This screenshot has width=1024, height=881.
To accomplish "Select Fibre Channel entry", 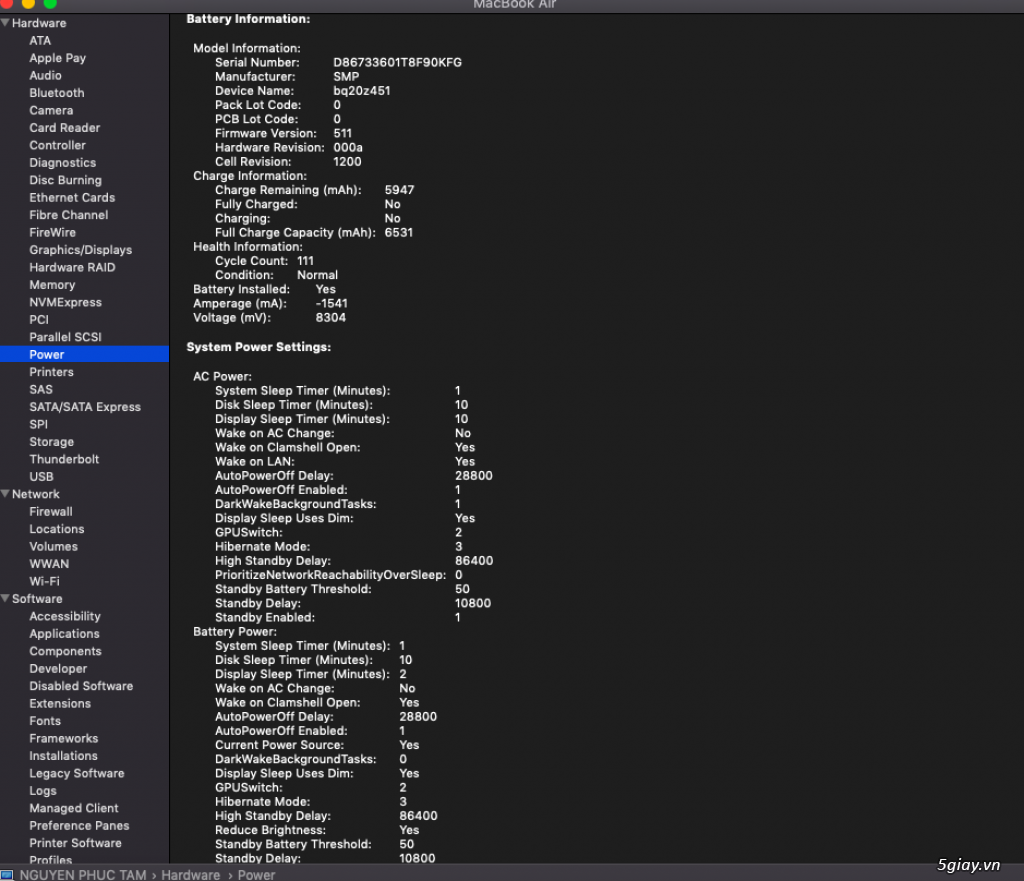I will [69, 215].
